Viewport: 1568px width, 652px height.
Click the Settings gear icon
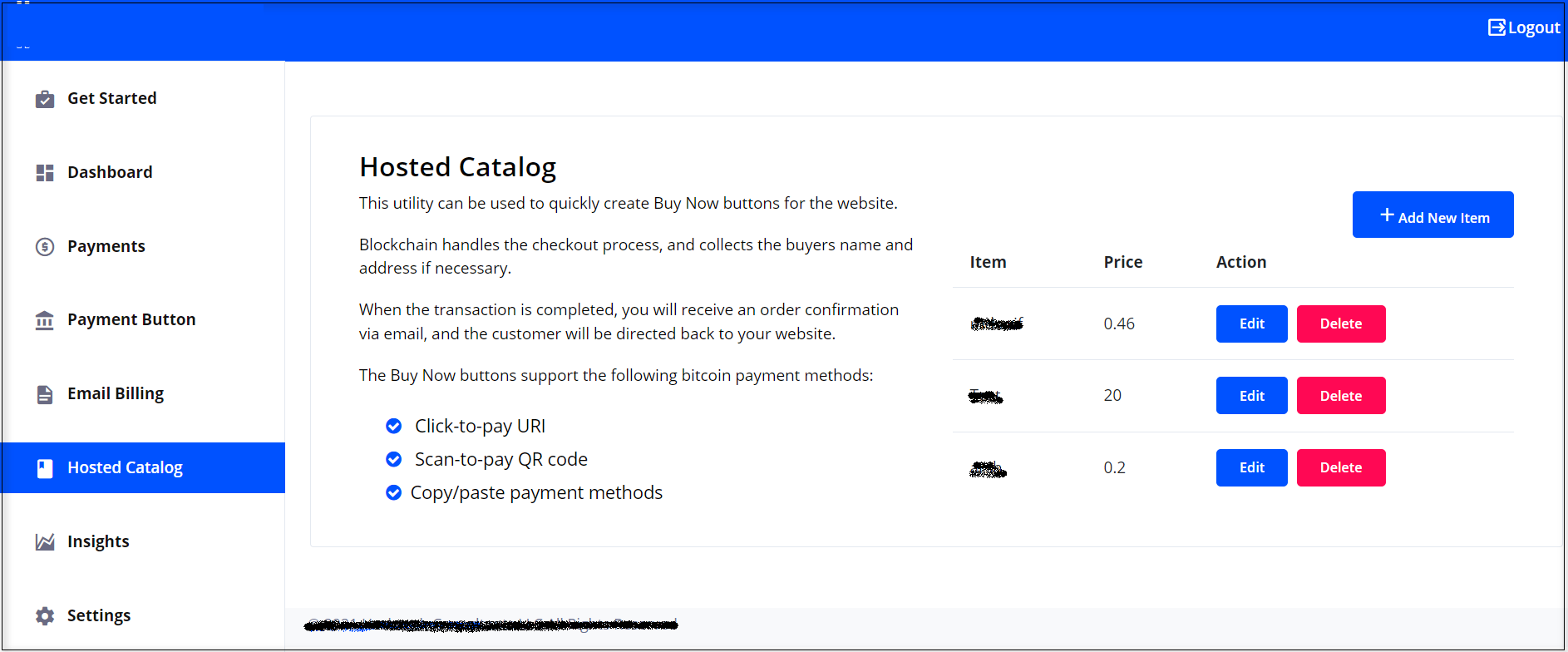pos(45,616)
